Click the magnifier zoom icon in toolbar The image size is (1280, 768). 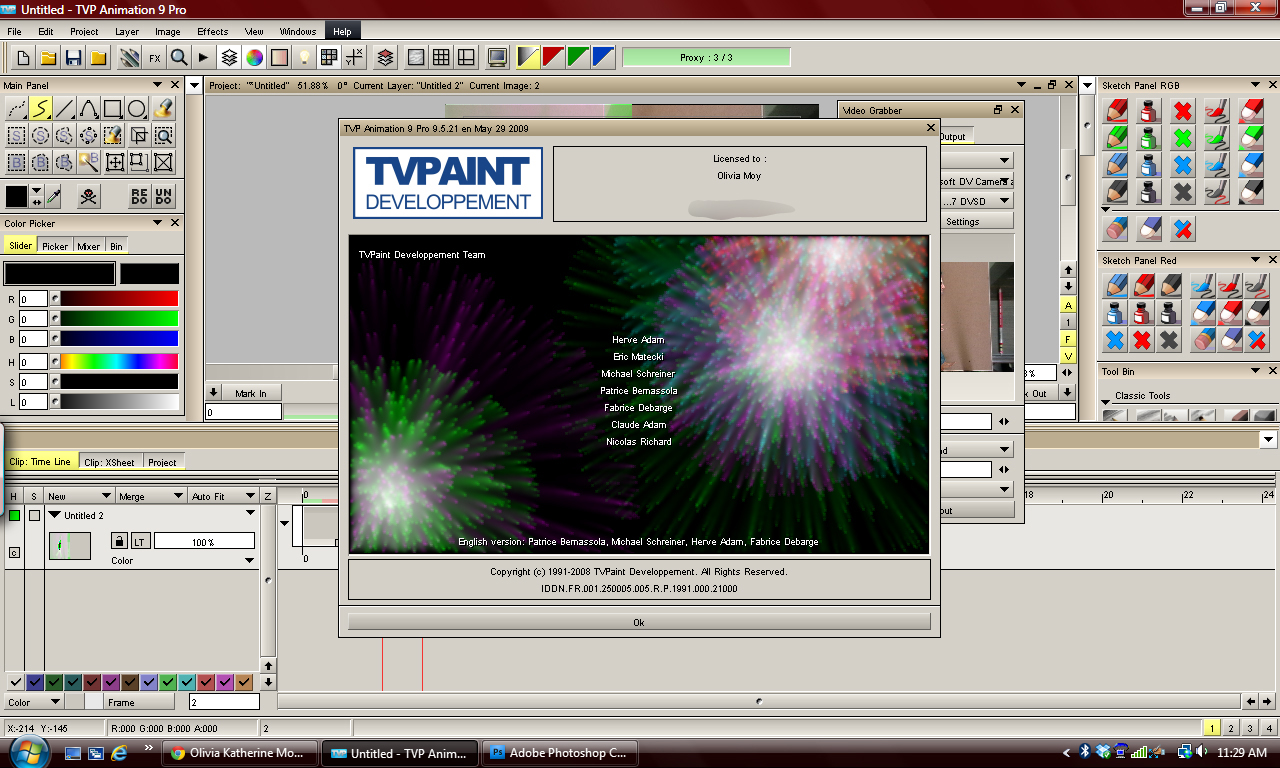click(179, 57)
